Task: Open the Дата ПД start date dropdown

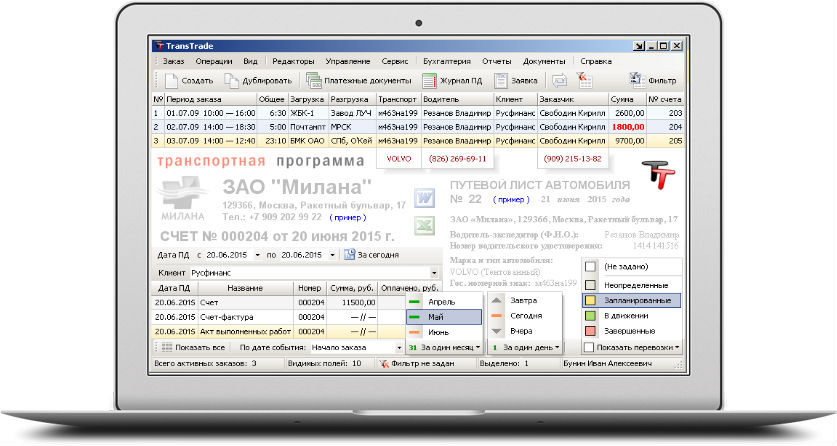Action: click(x=257, y=255)
